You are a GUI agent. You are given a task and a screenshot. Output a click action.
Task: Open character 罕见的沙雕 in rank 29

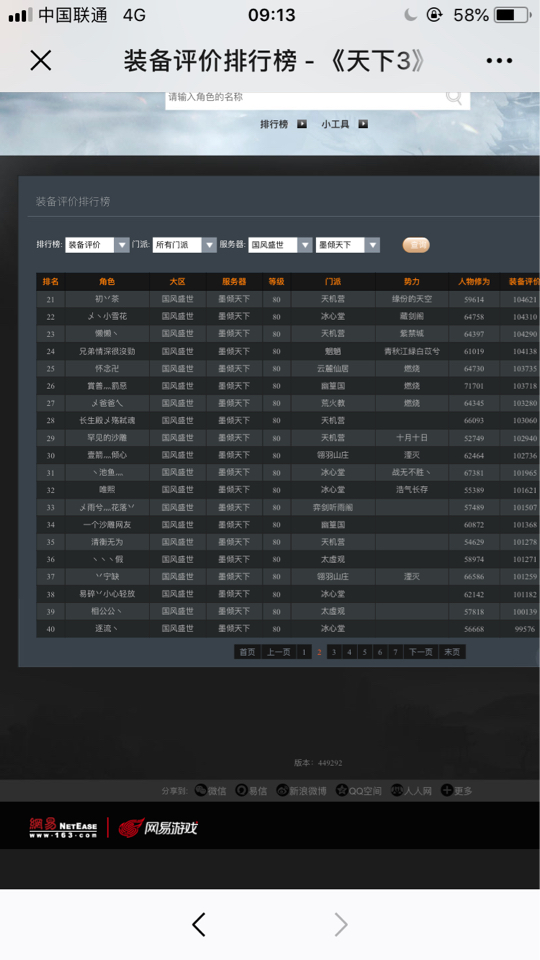(107, 438)
